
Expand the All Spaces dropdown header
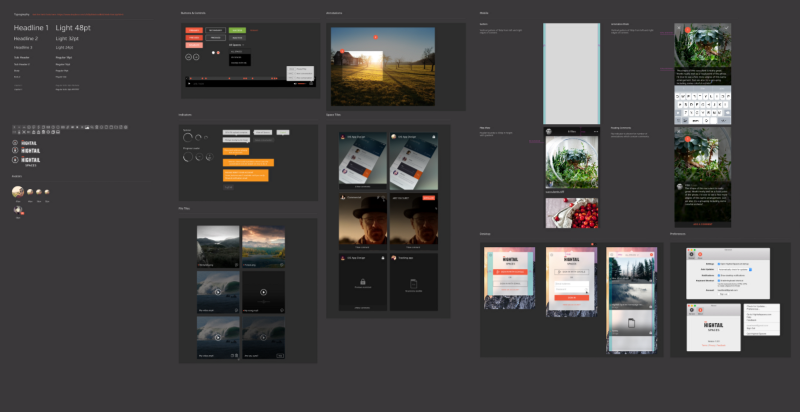(237, 45)
